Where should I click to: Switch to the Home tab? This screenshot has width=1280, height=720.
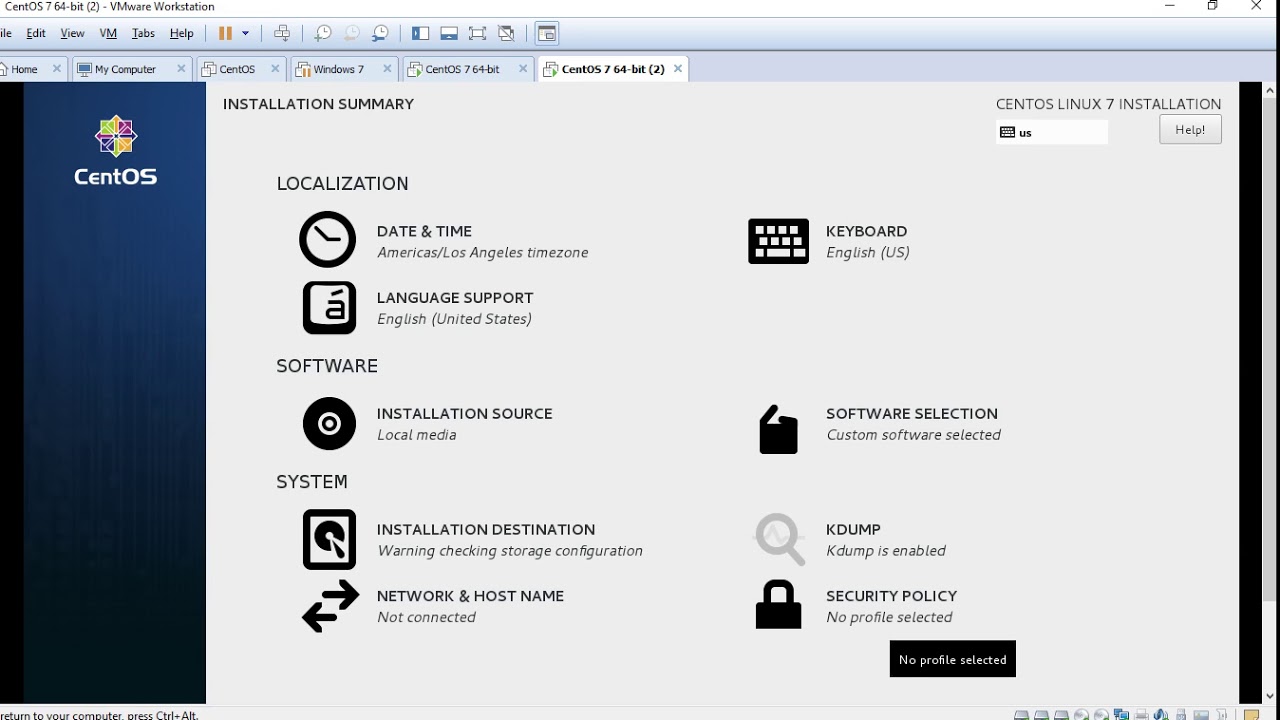click(x=24, y=69)
